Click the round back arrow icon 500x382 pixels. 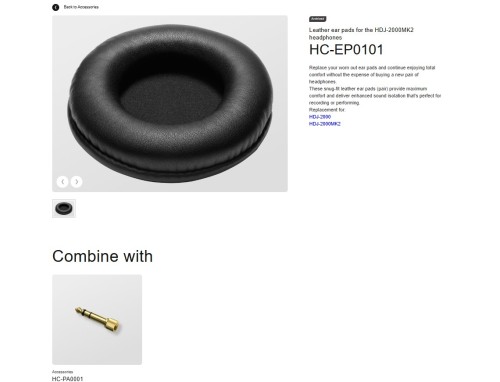point(56,7)
